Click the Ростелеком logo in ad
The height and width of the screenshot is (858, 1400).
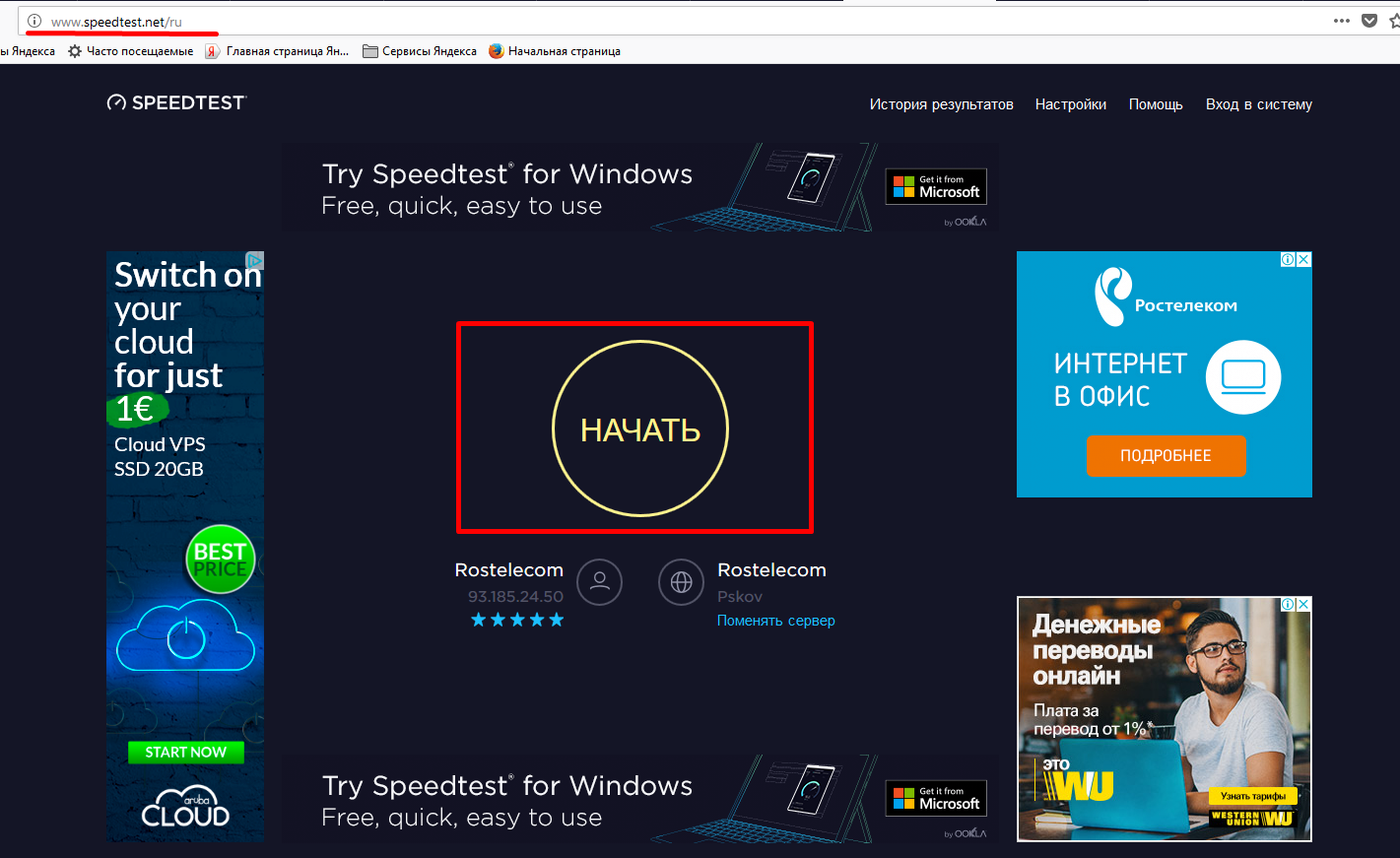(x=1166, y=297)
